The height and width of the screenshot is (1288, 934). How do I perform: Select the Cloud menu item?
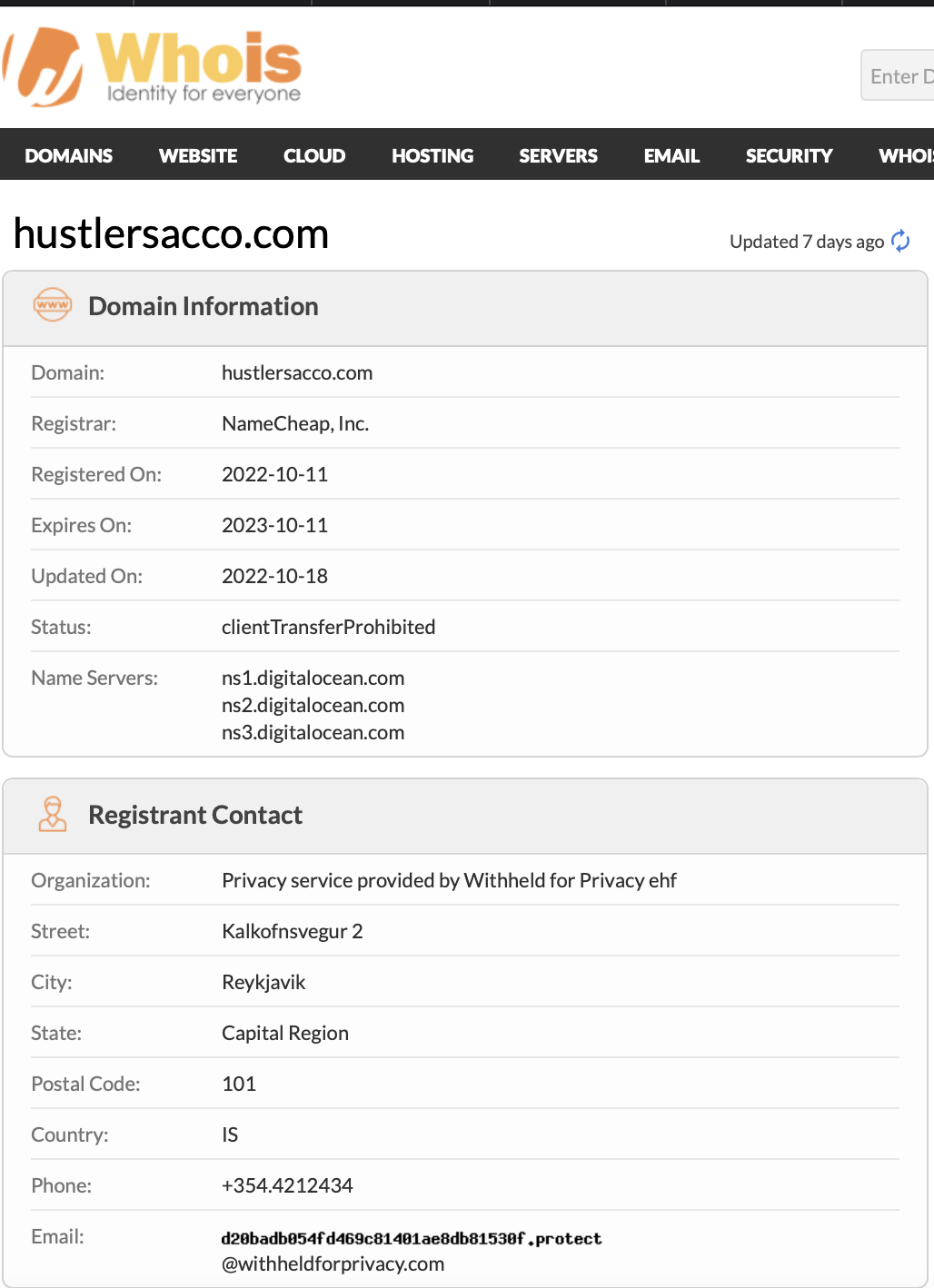(x=314, y=155)
